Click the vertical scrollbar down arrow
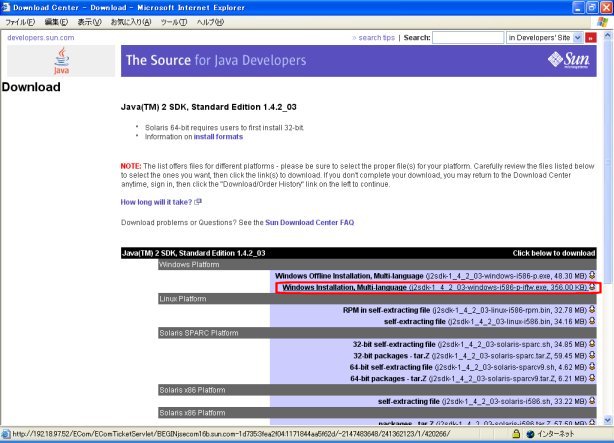Image resolution: width=614 pixels, height=443 pixels. pyautogui.click(x=606, y=420)
